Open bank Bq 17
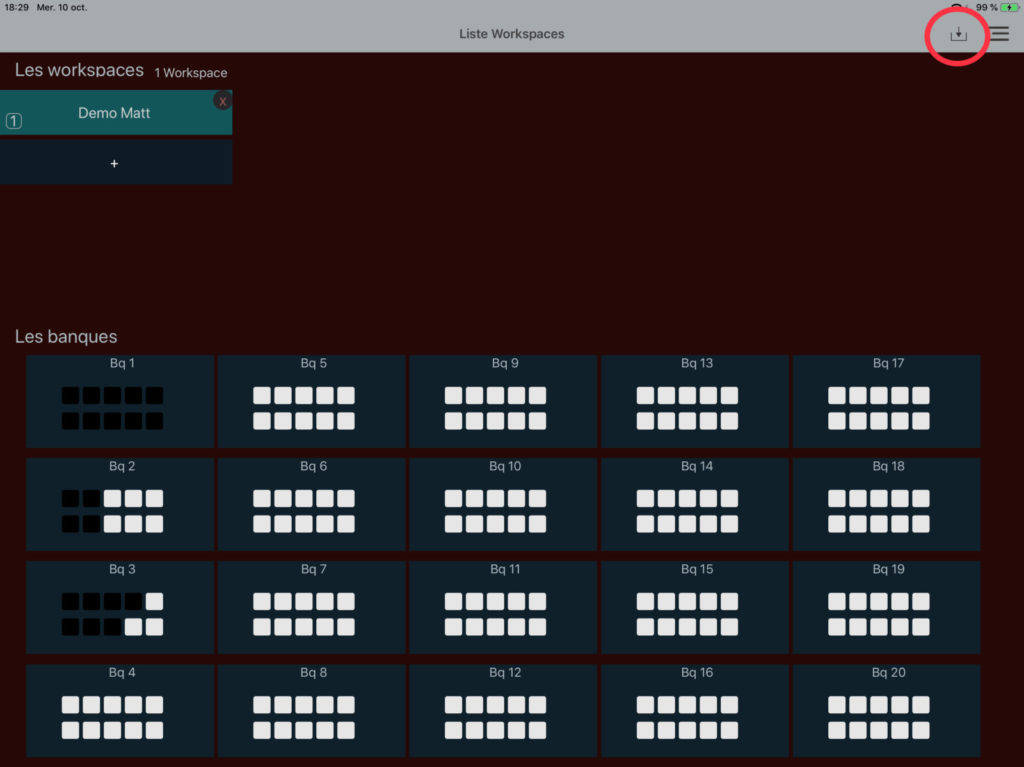 coord(887,401)
